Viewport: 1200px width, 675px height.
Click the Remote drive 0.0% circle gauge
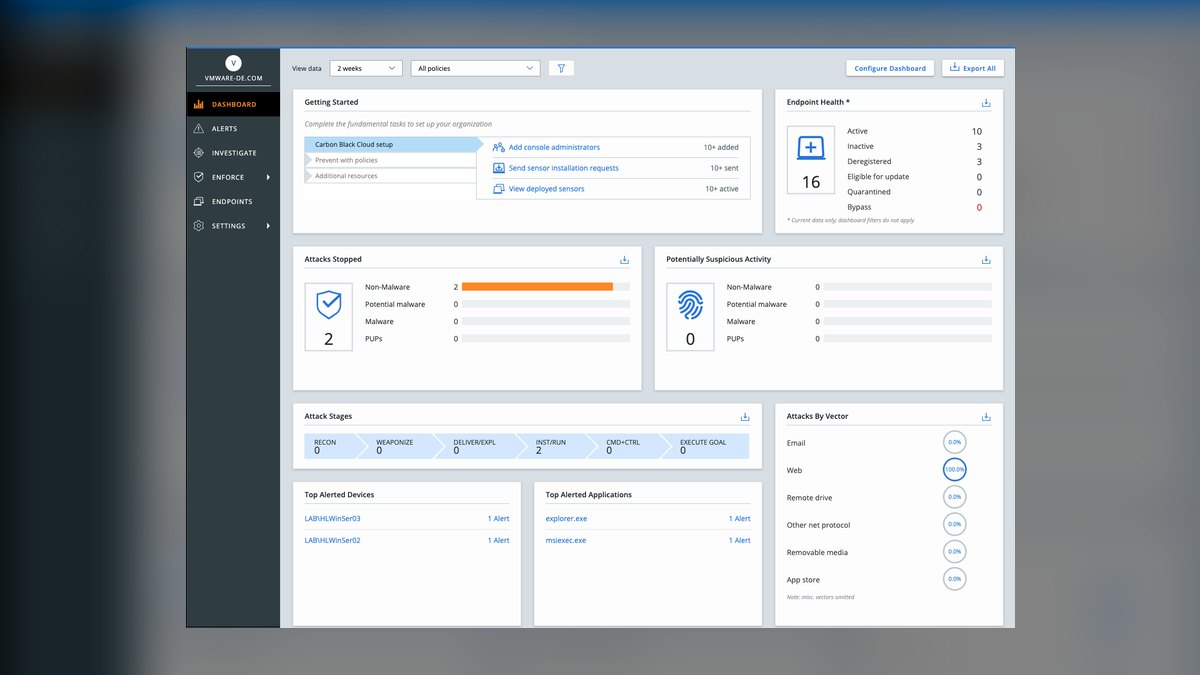[955, 497]
